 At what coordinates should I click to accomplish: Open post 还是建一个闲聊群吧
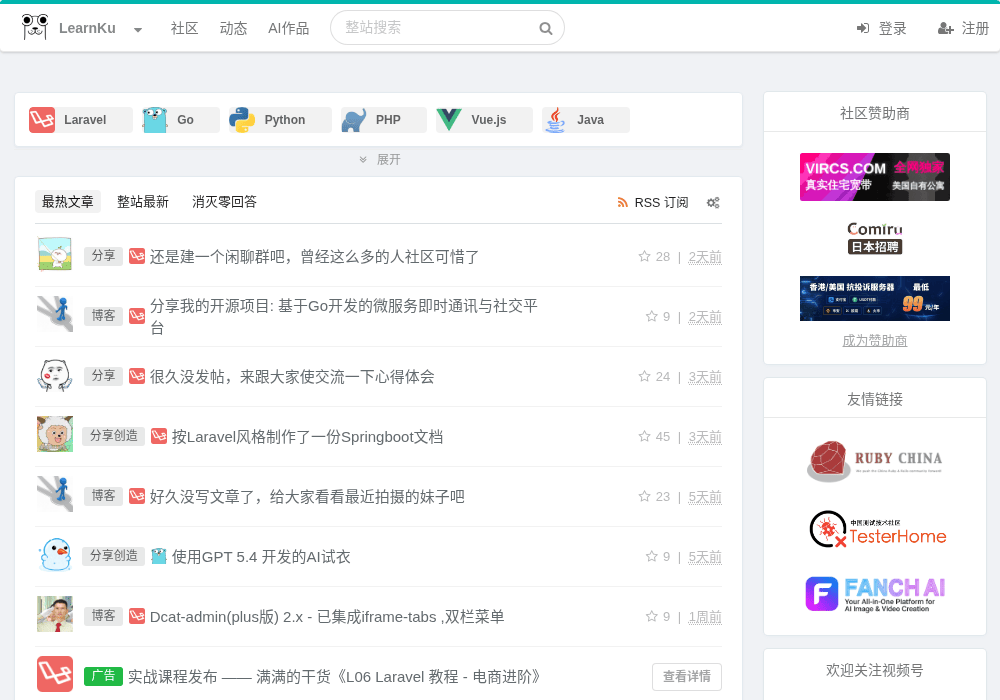pos(314,257)
